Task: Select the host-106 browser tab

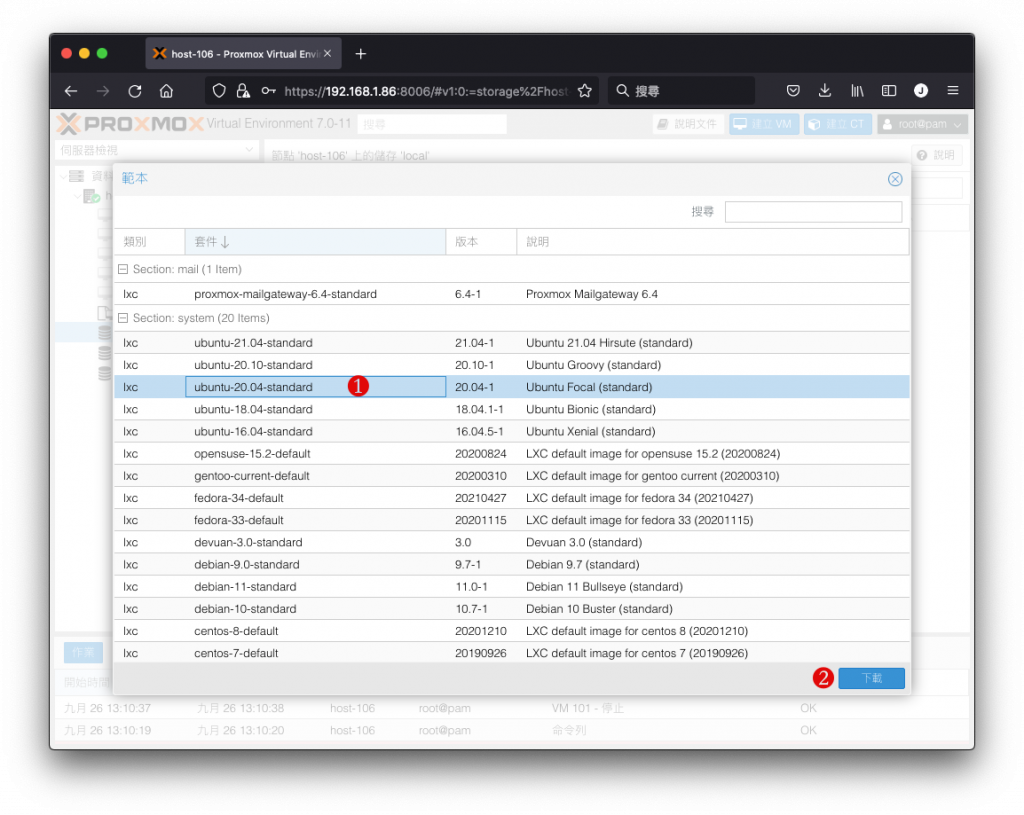Action: (x=243, y=54)
